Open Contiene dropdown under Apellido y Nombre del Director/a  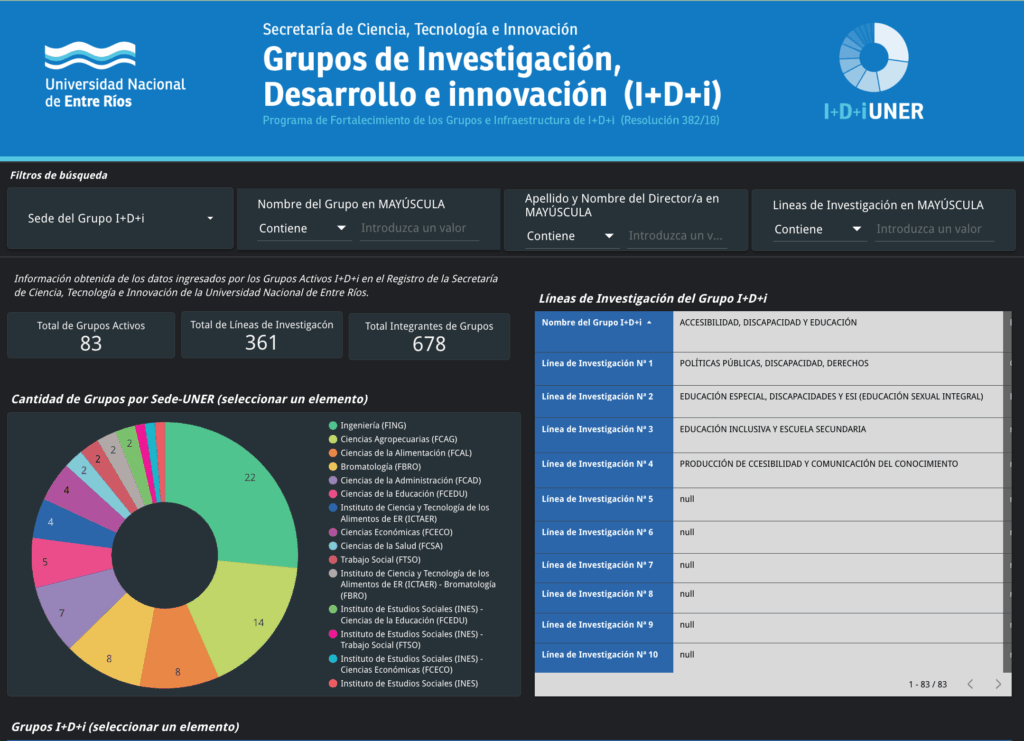click(x=570, y=236)
